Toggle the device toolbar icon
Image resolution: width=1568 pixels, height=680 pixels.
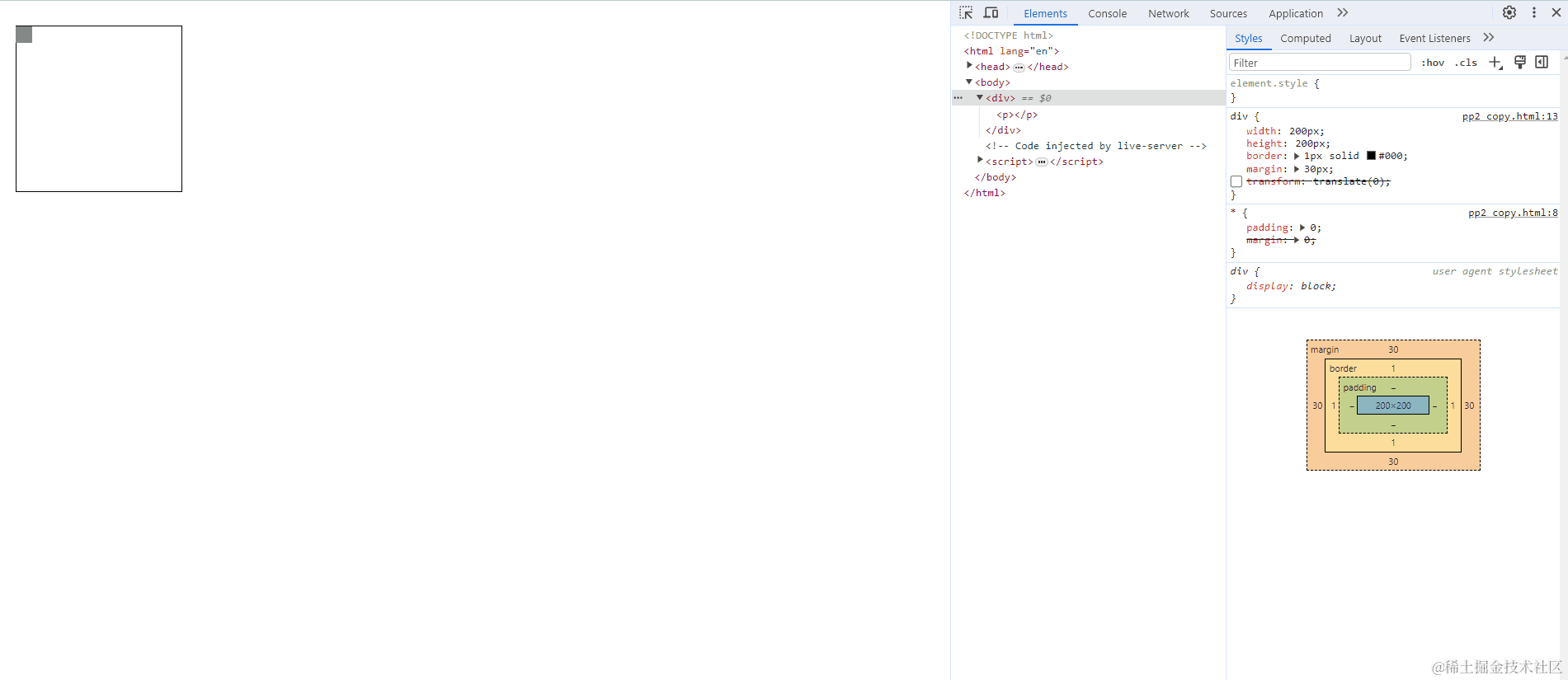991,13
